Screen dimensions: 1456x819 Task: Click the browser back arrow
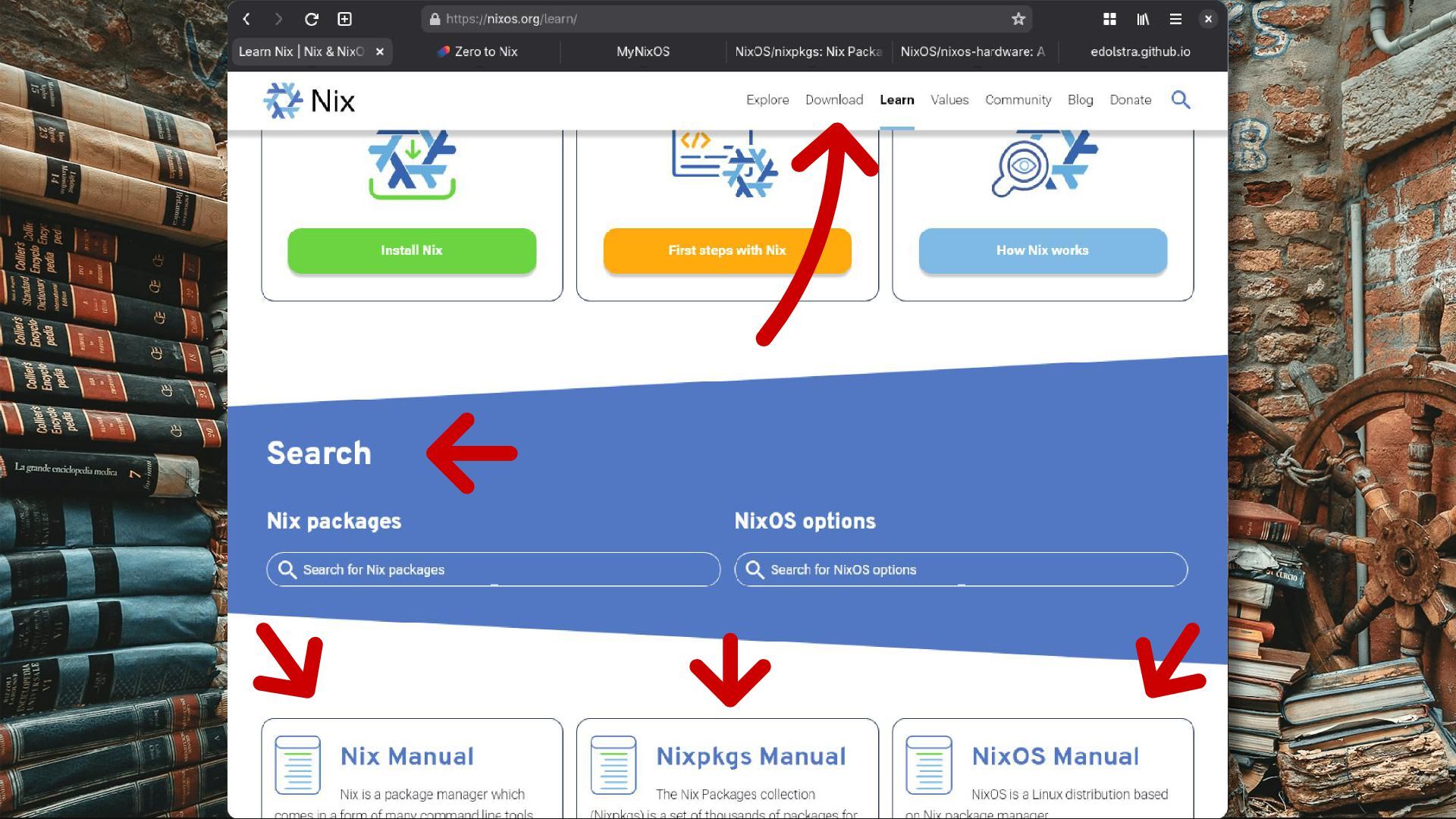point(246,19)
